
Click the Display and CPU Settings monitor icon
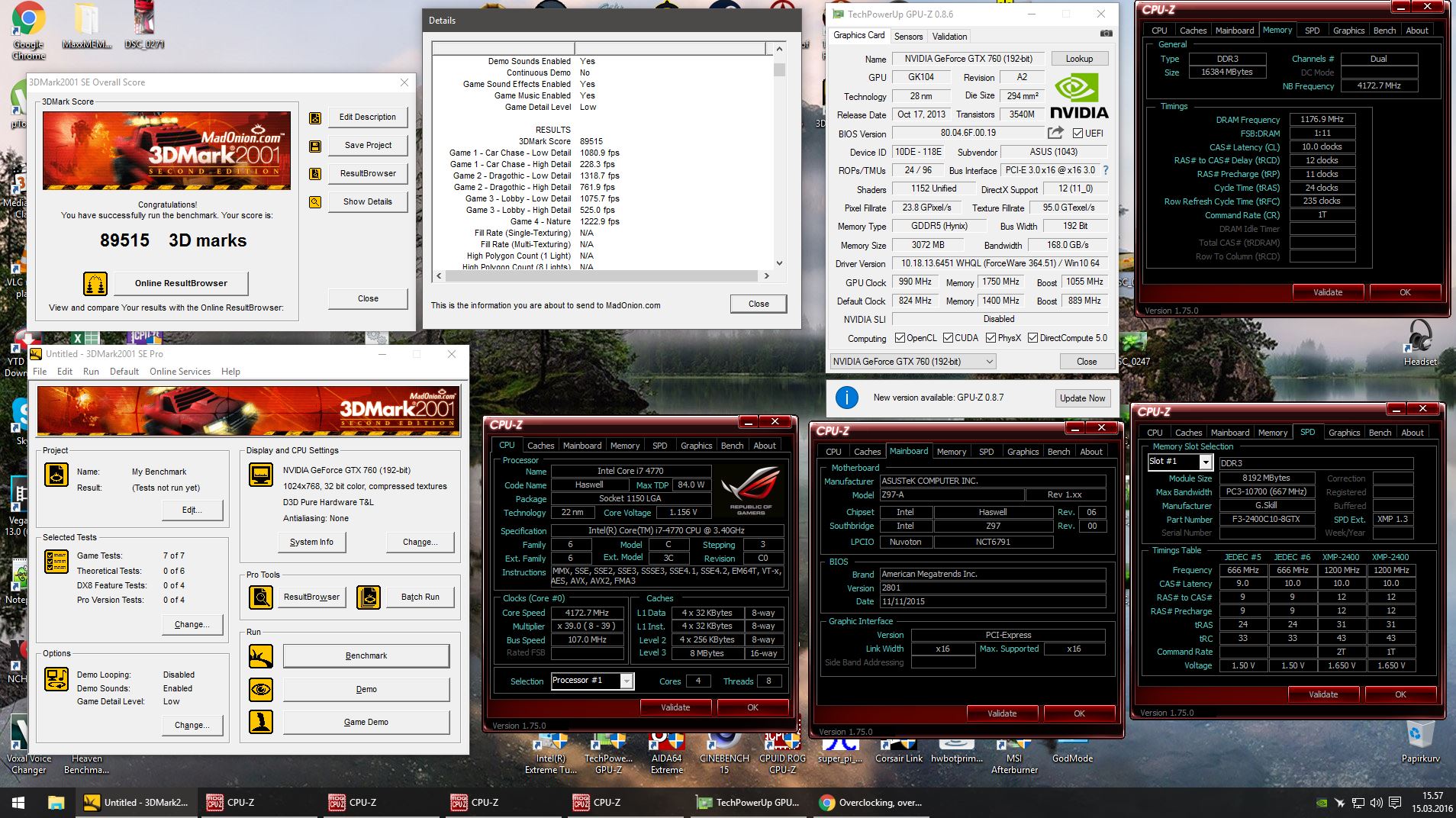[x=261, y=475]
